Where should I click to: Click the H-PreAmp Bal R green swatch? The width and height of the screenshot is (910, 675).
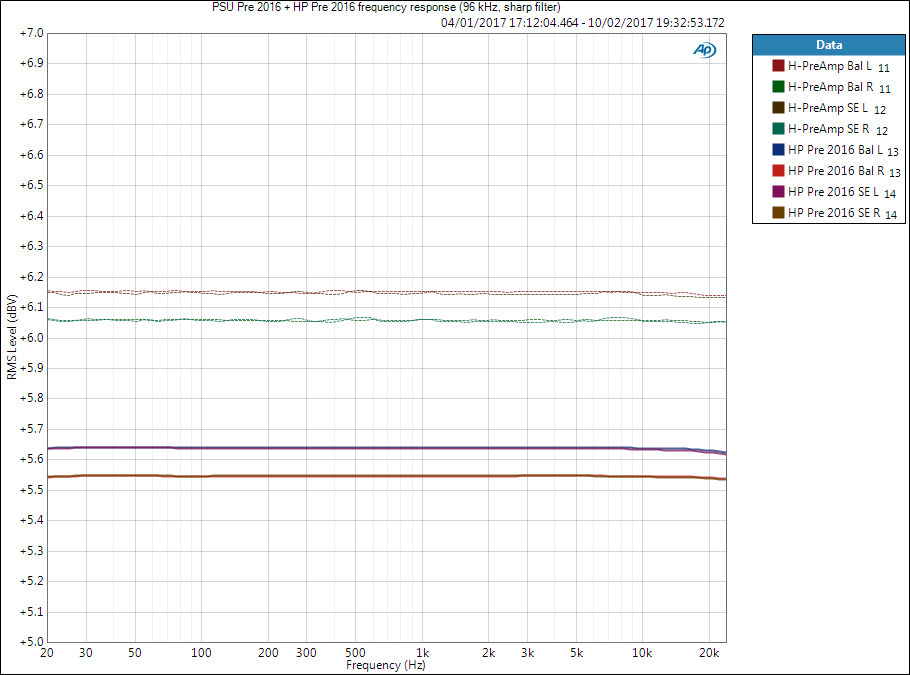pyautogui.click(x=778, y=86)
